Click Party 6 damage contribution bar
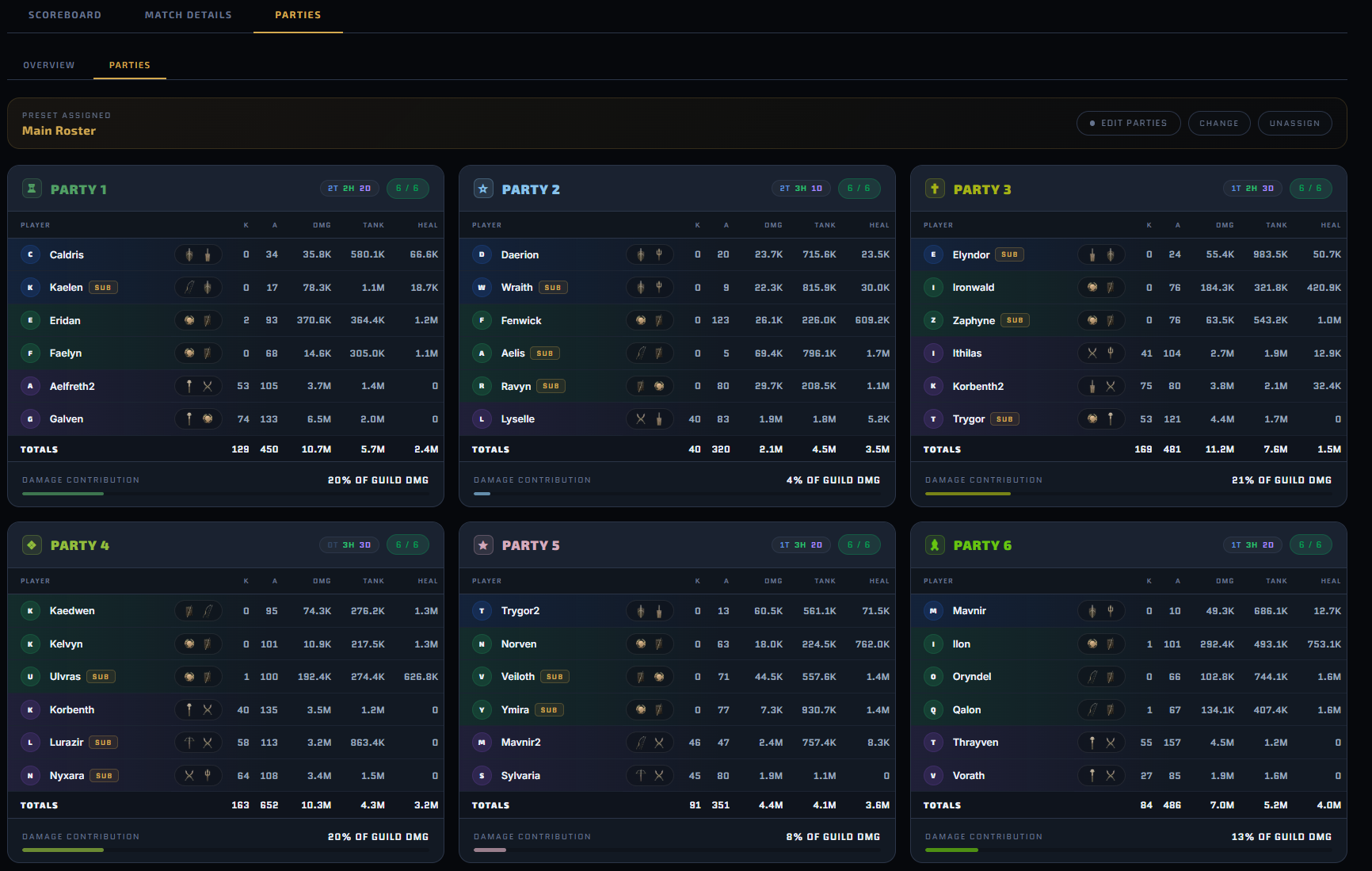Image resolution: width=1372 pixels, height=871 pixels. click(1129, 850)
